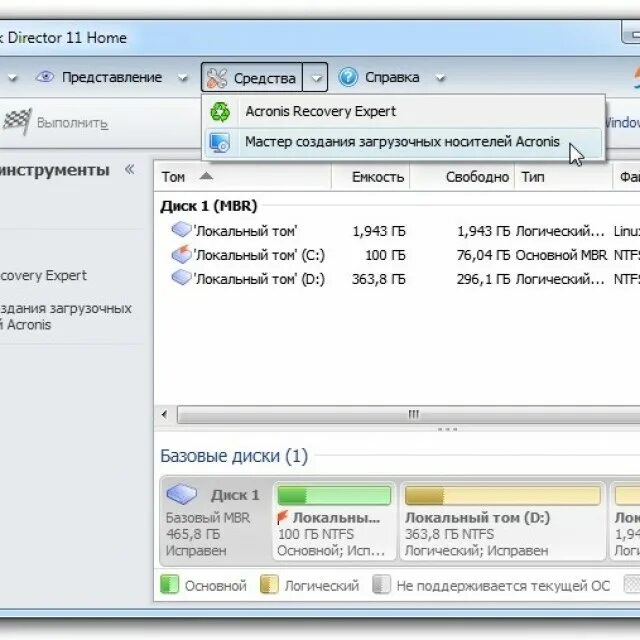Collapse the инструменты sidebar panel

[130, 169]
